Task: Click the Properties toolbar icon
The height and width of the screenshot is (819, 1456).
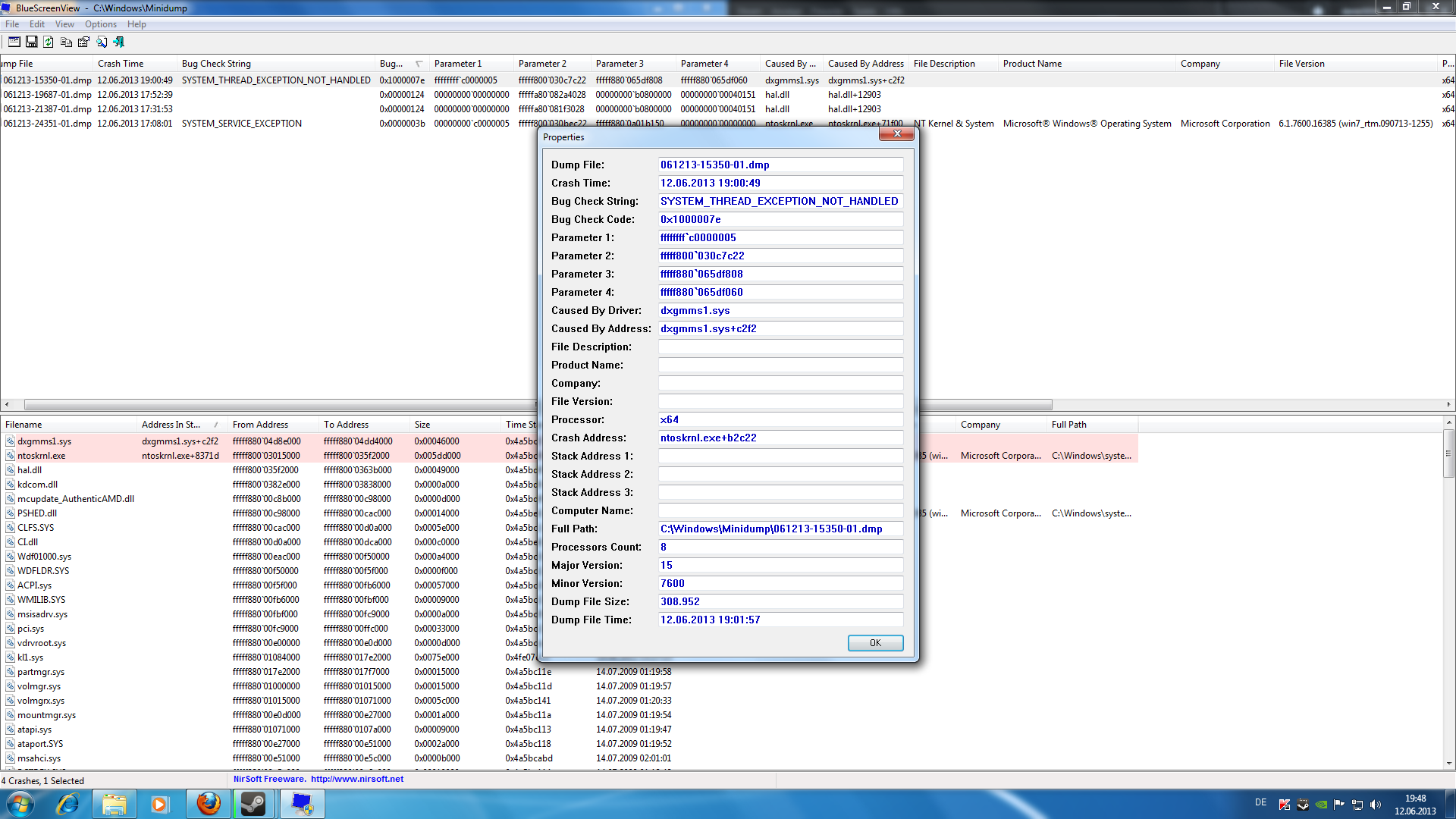Action: coord(83,42)
